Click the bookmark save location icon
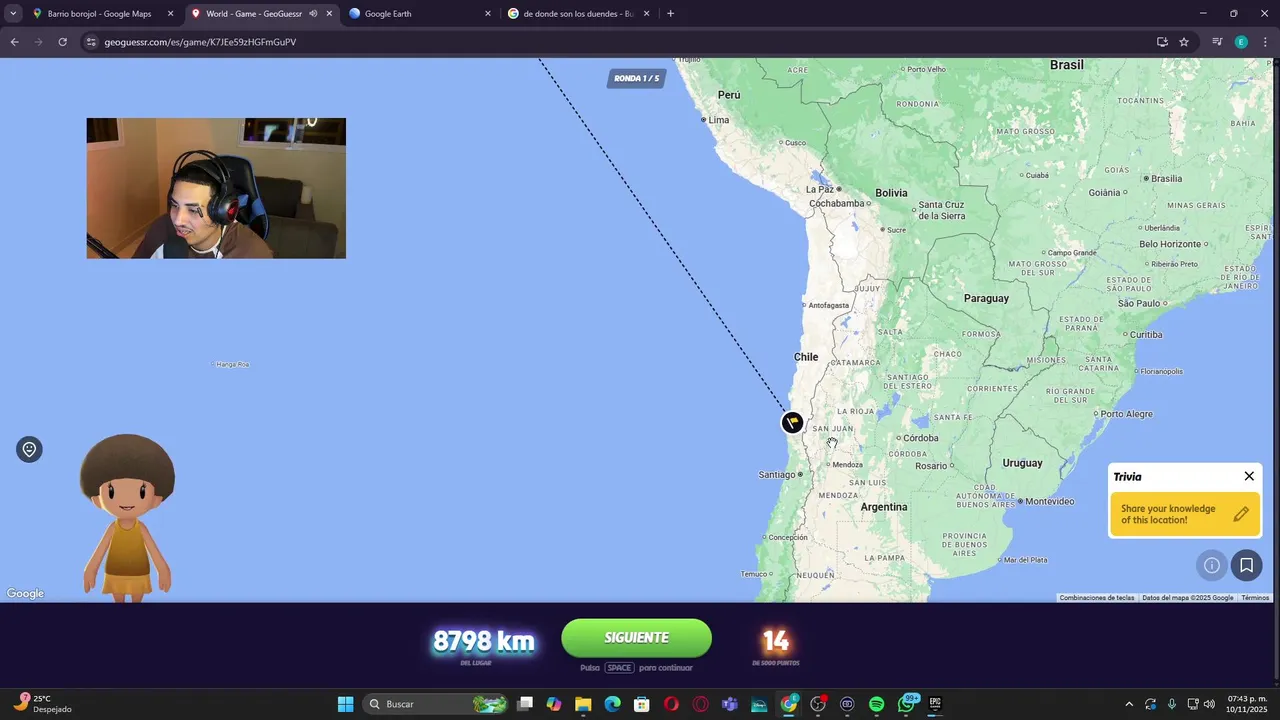Screen dimensions: 1280x720 click(x=1246, y=565)
